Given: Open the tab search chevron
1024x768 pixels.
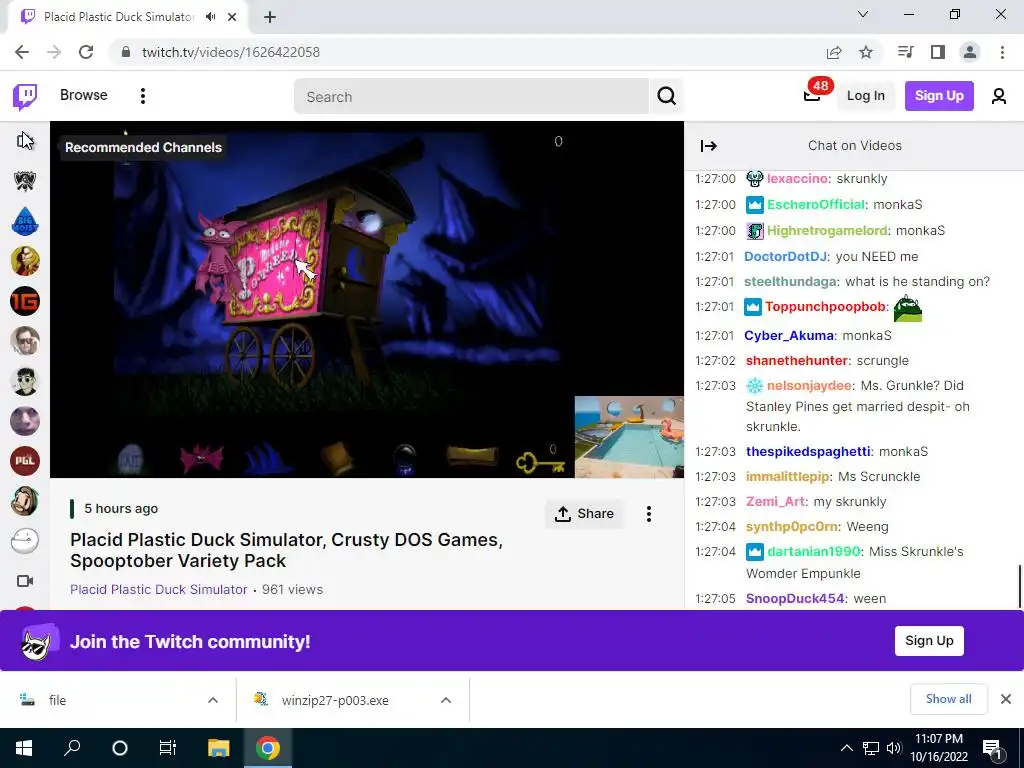Looking at the screenshot, I should 863,14.
